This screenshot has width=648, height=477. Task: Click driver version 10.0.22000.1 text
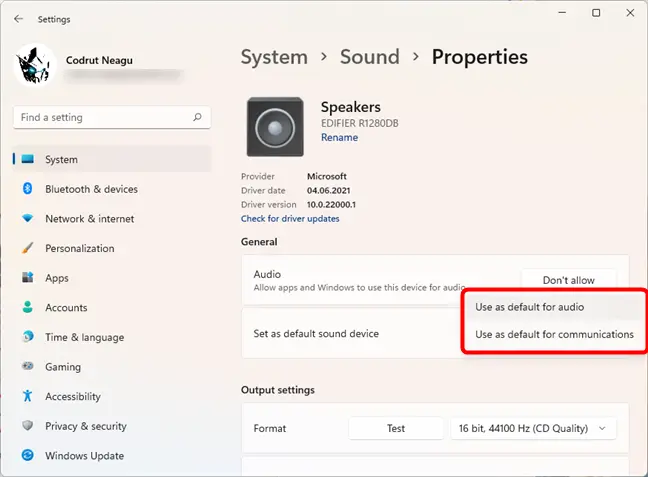331,205
